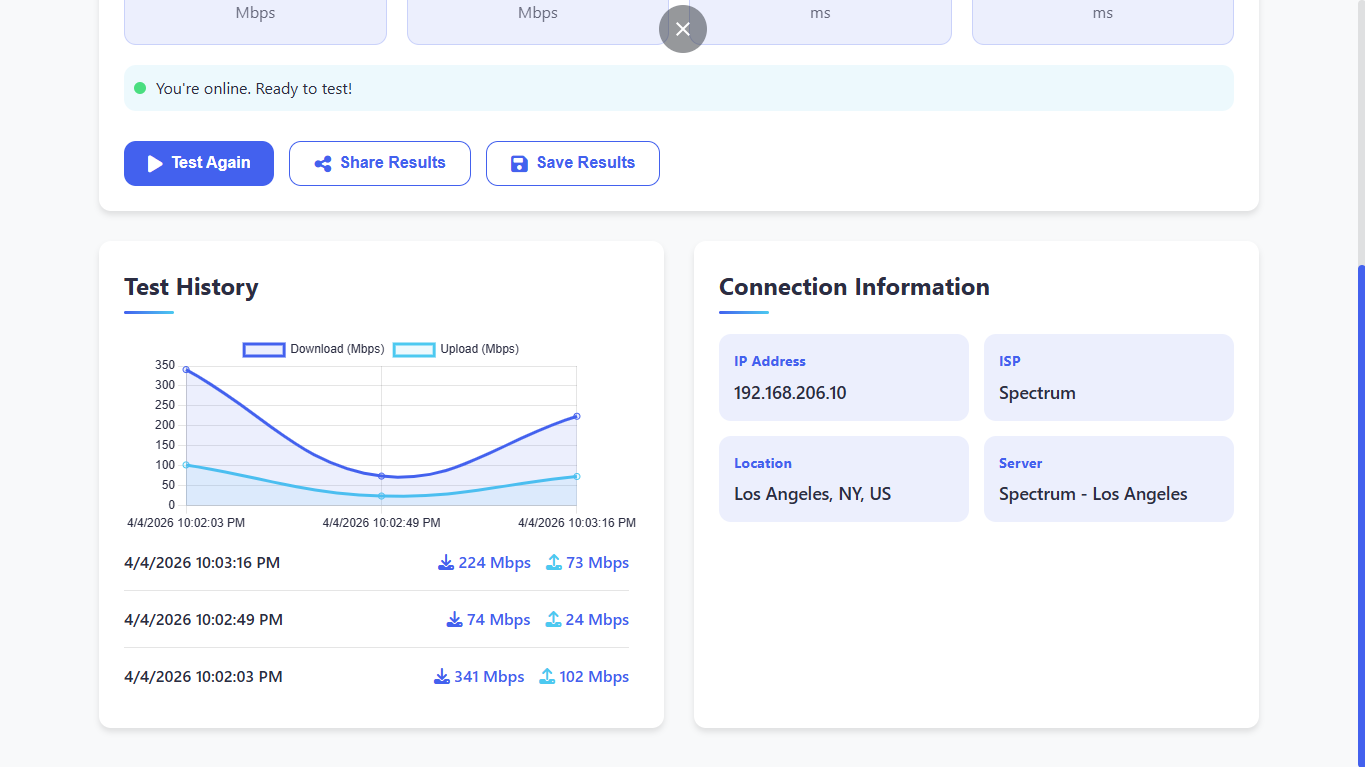Click the last download data point on chart

tap(577, 416)
